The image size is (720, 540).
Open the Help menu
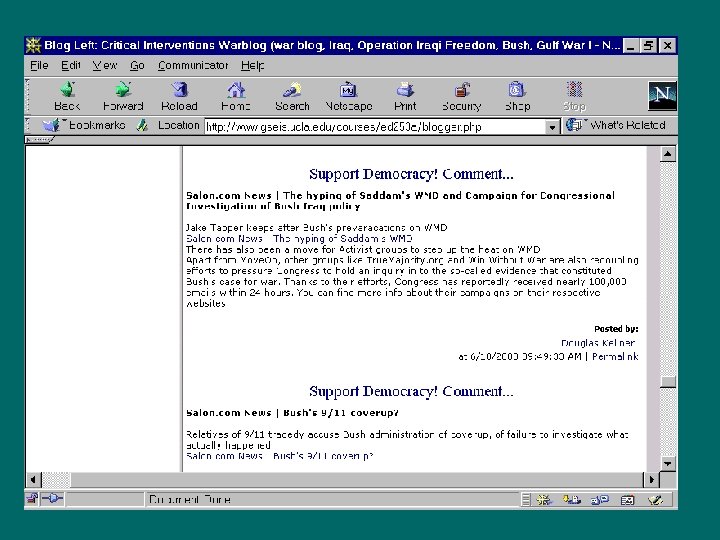(x=253, y=66)
